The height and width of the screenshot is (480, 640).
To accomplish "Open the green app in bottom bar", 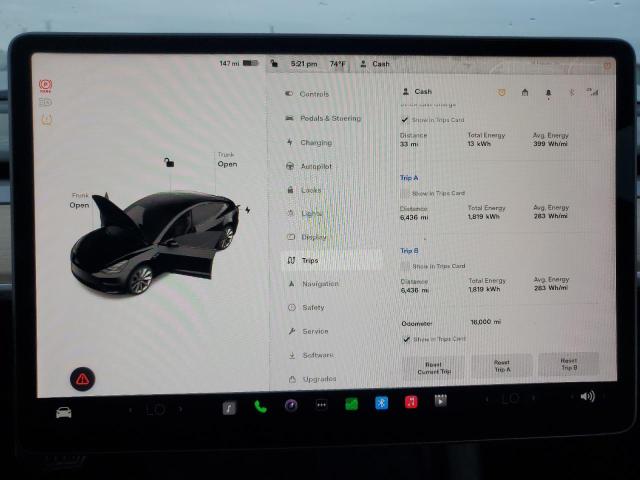I will 351,404.
